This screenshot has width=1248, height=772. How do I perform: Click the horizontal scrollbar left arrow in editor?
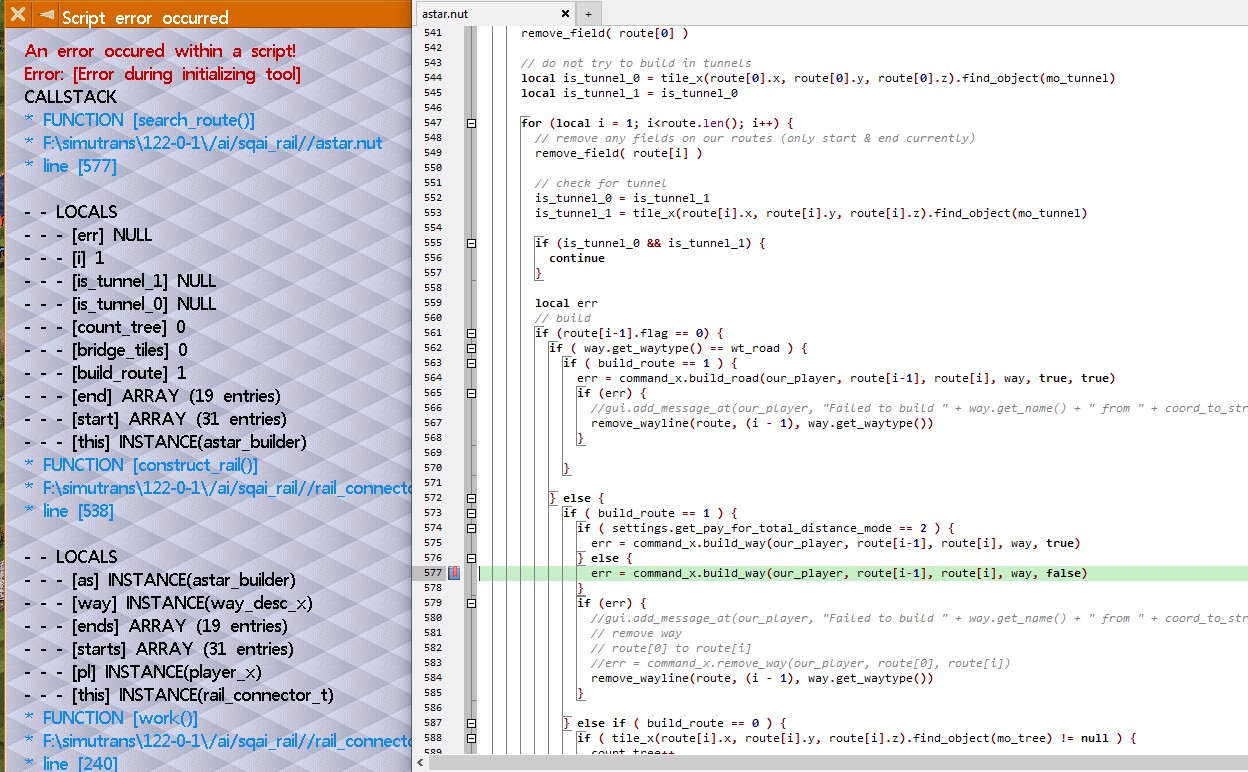tap(422, 763)
